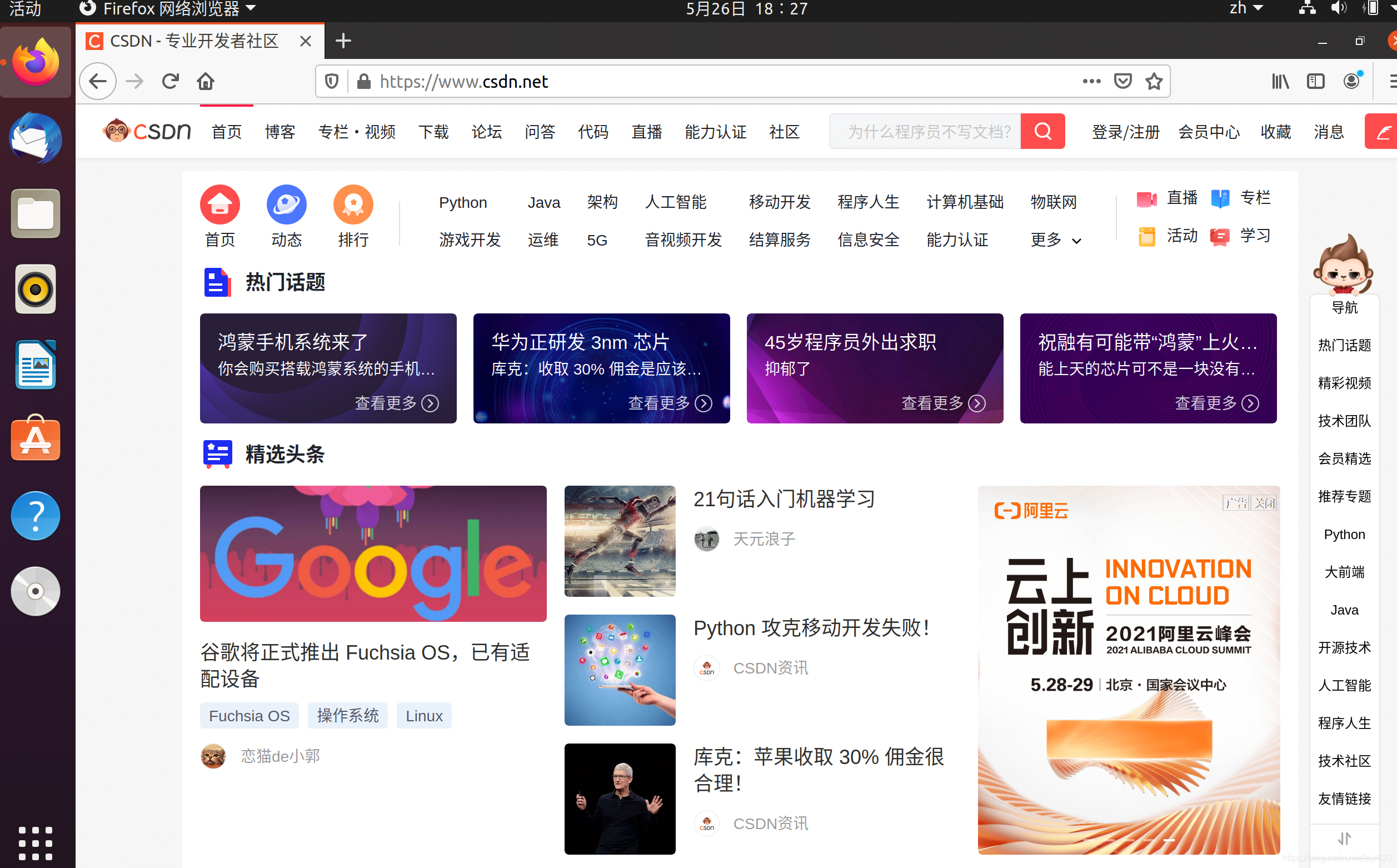Image resolution: width=1397 pixels, height=868 pixels.
Task: Select the Python category link
Action: click(x=462, y=203)
